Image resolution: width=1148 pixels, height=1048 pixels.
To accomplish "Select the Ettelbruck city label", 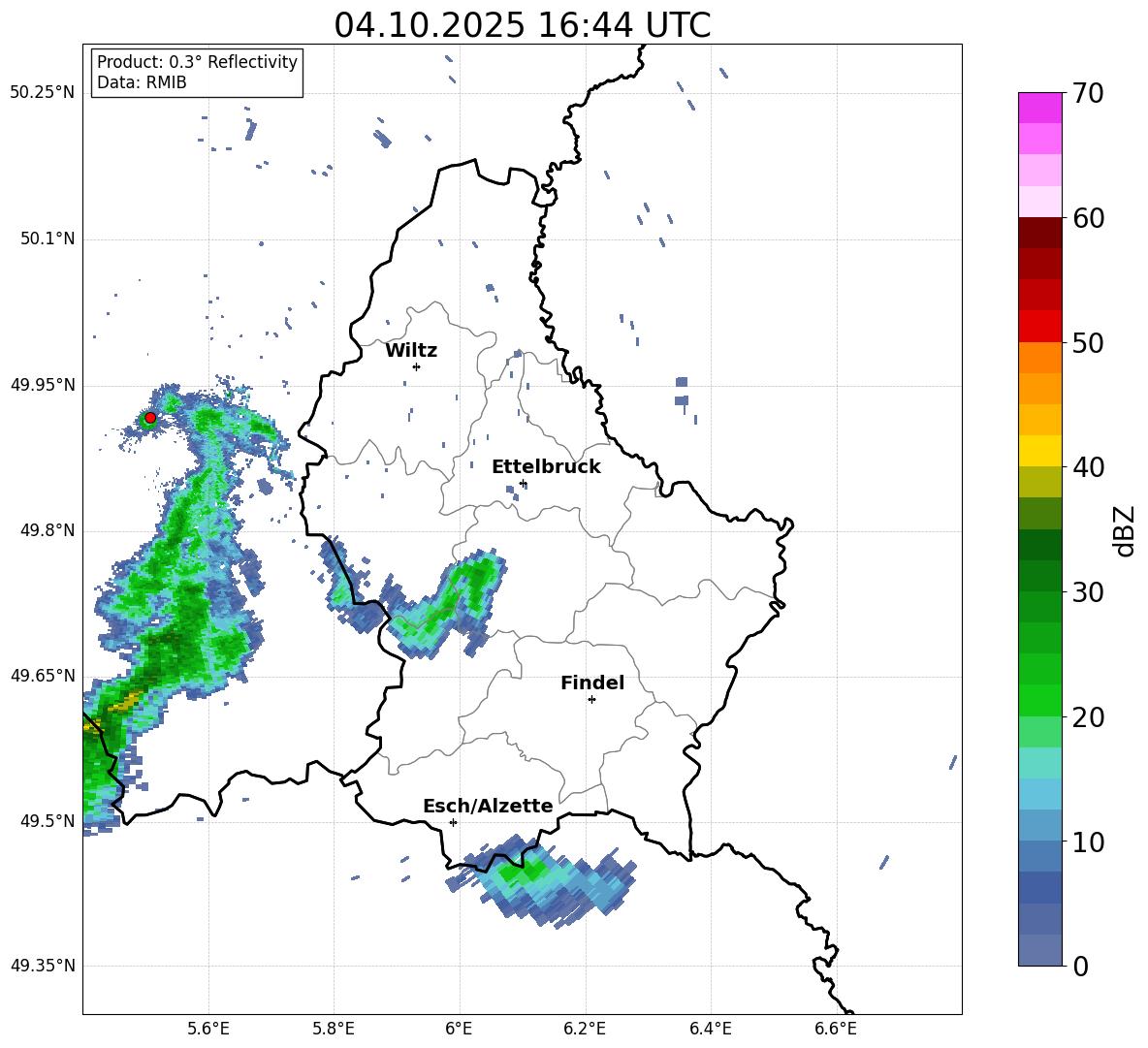I will [x=546, y=467].
